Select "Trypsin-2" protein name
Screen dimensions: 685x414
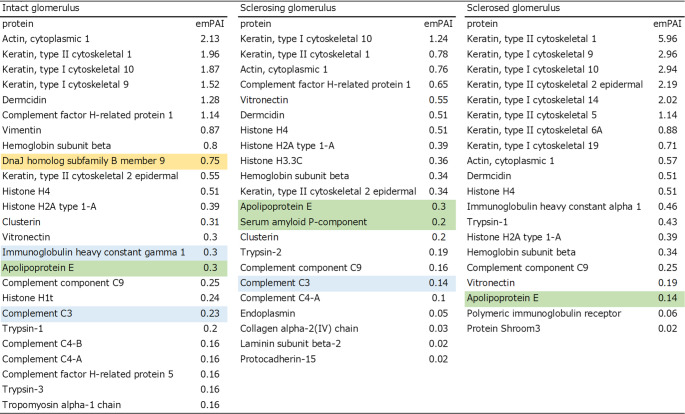tap(261, 252)
